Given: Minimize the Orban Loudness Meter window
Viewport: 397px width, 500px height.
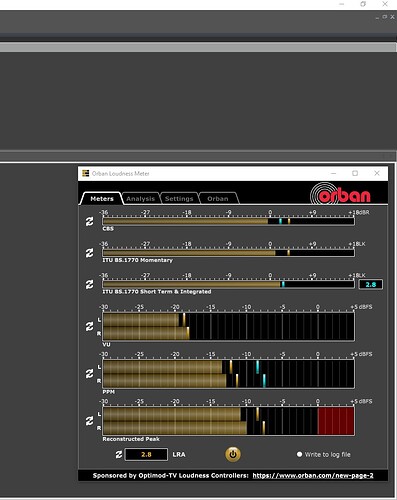Looking at the screenshot, I should [x=333, y=173].
